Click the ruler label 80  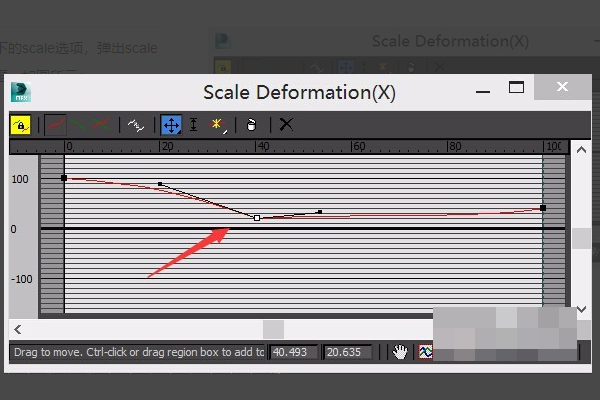click(455, 146)
